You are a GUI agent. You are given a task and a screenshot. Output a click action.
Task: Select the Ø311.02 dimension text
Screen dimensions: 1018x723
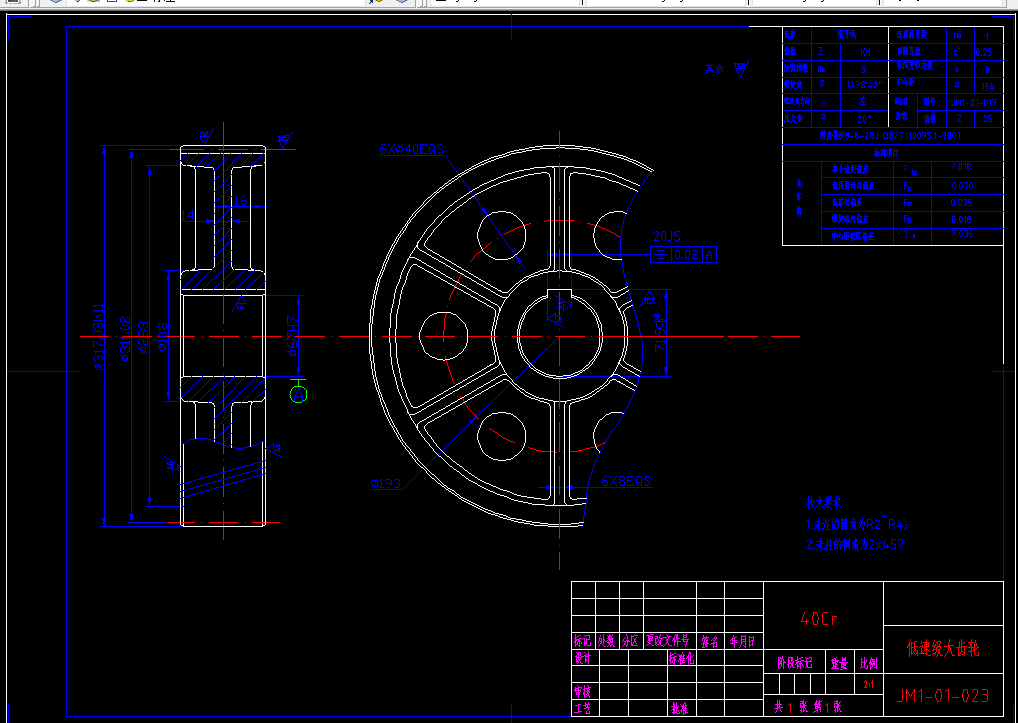[x=126, y=338]
